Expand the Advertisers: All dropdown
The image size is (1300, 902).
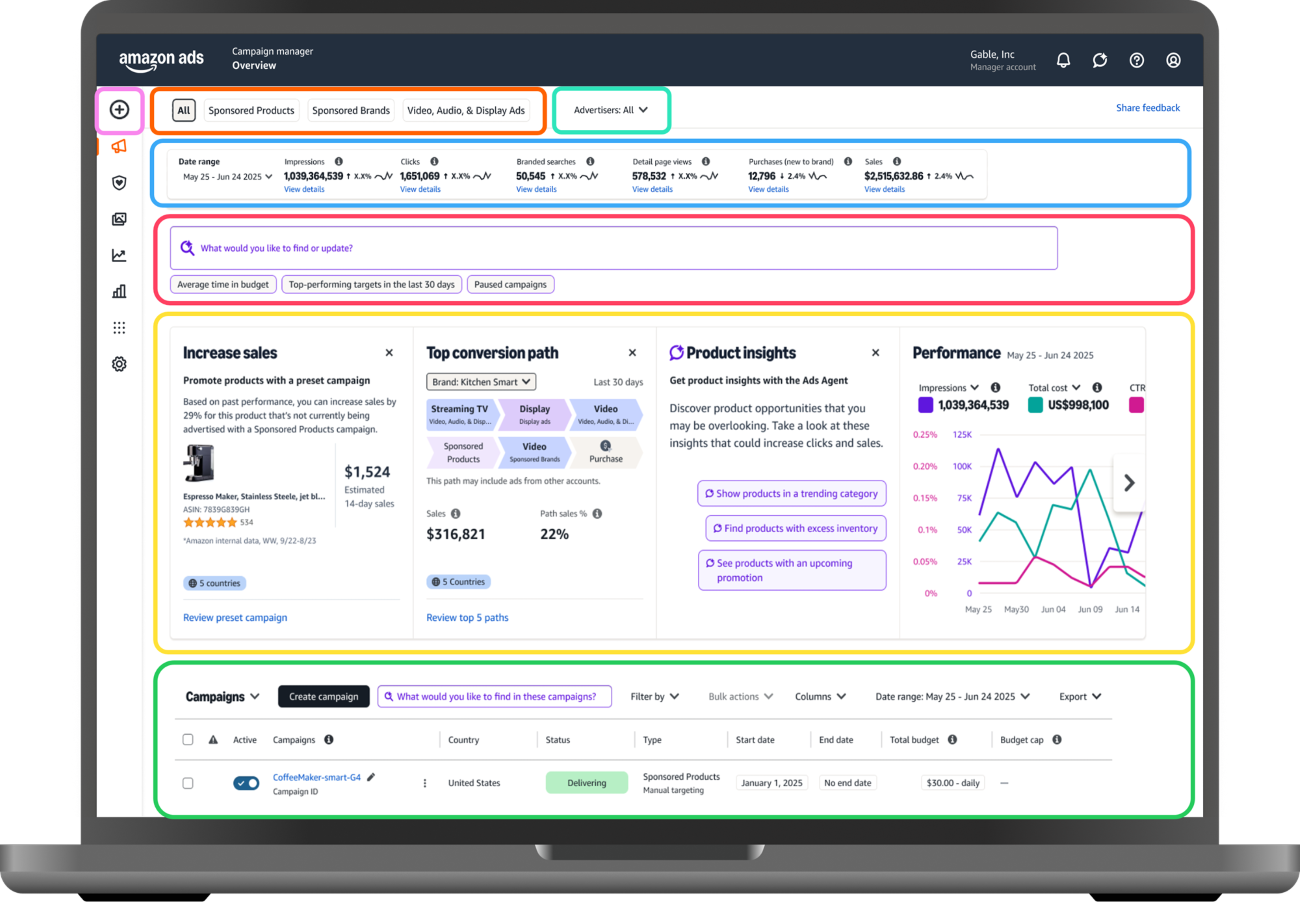(x=611, y=111)
